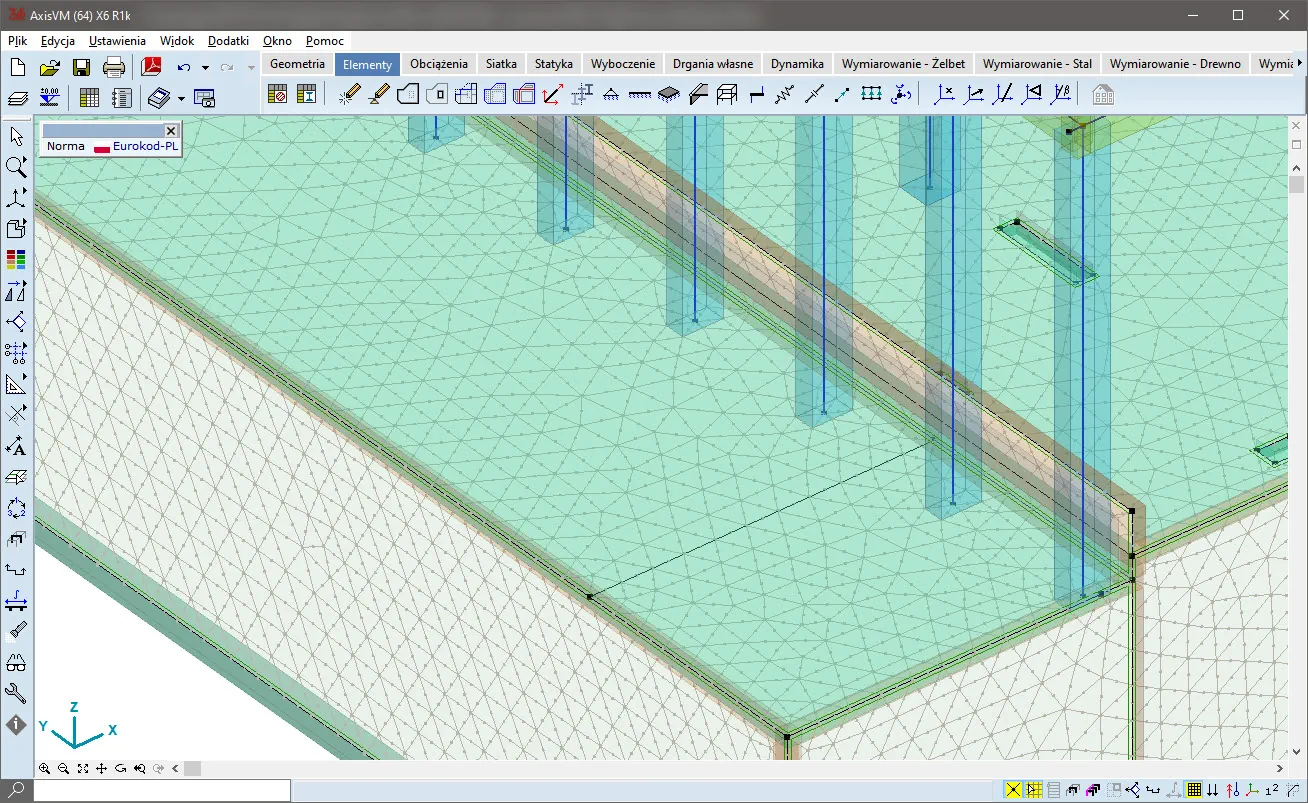Click the red diagonal line element tool
The width and height of the screenshot is (1308, 803).
(x=552, y=95)
